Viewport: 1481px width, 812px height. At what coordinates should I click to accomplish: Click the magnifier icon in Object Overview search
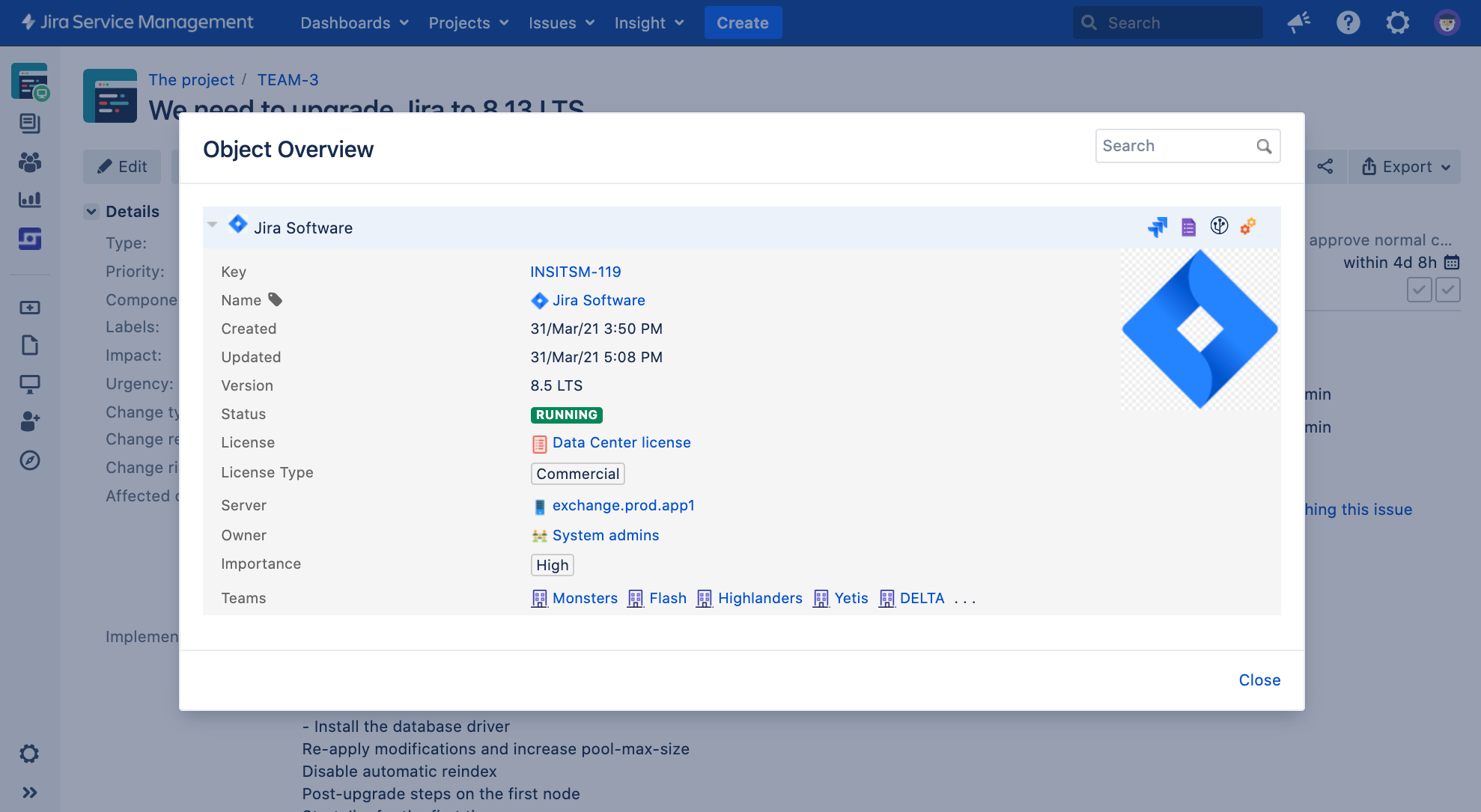pyautogui.click(x=1264, y=146)
